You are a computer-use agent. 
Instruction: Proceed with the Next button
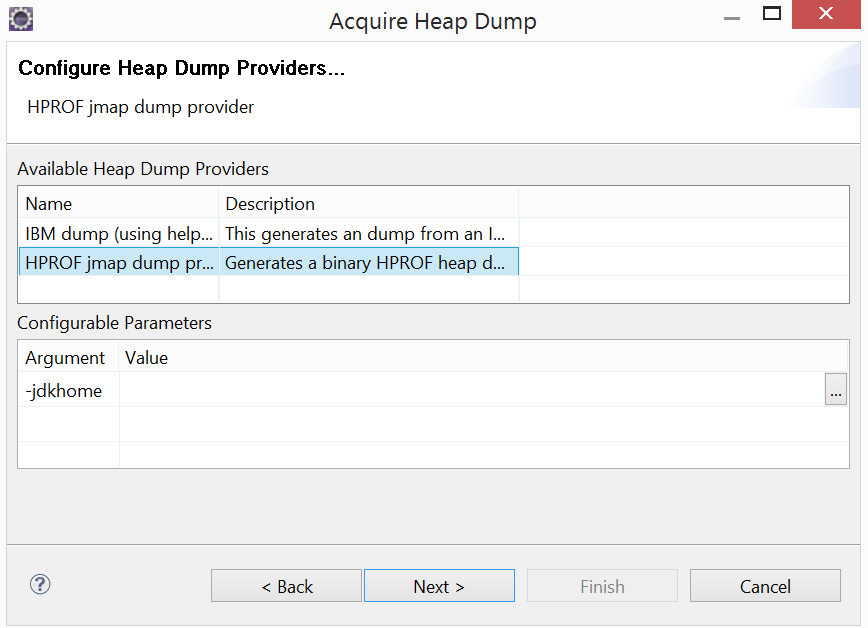439,586
